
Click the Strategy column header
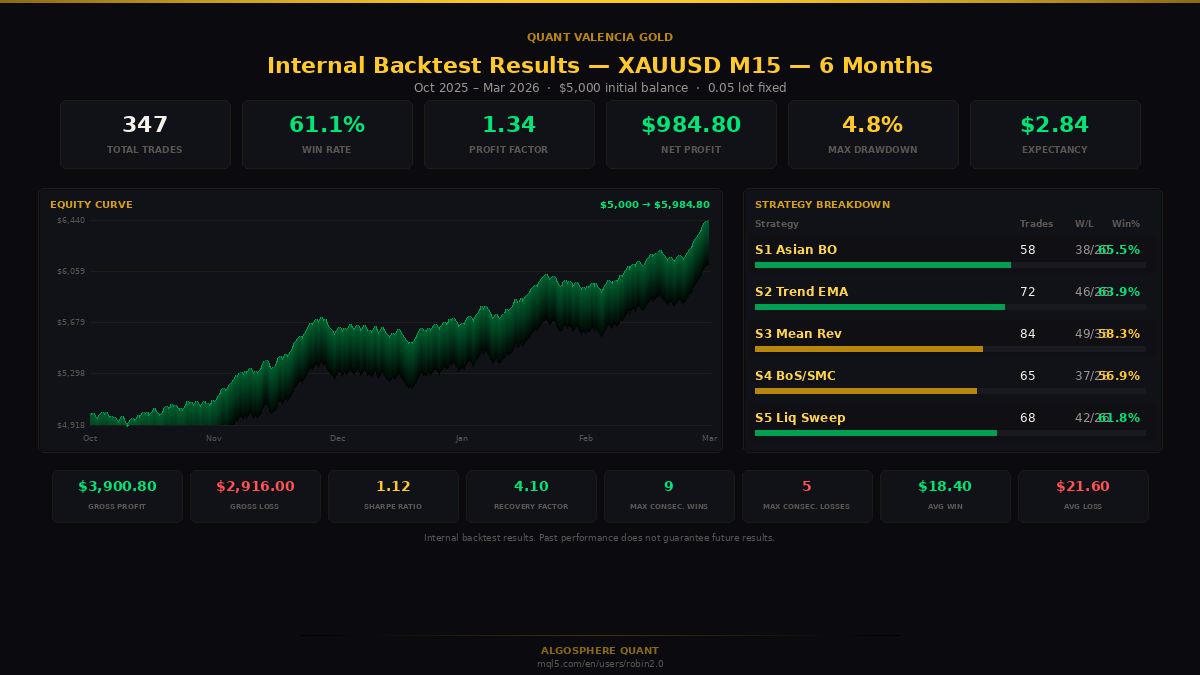coord(777,224)
